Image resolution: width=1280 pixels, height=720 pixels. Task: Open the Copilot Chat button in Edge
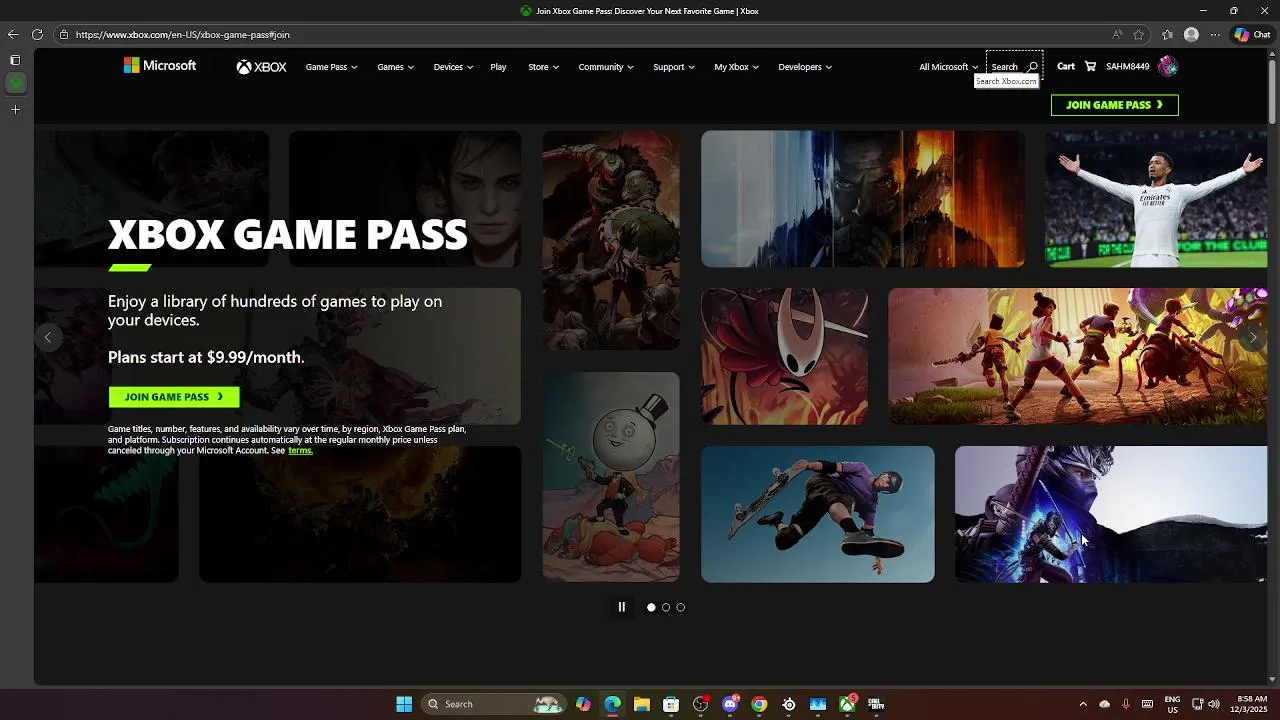1253,34
